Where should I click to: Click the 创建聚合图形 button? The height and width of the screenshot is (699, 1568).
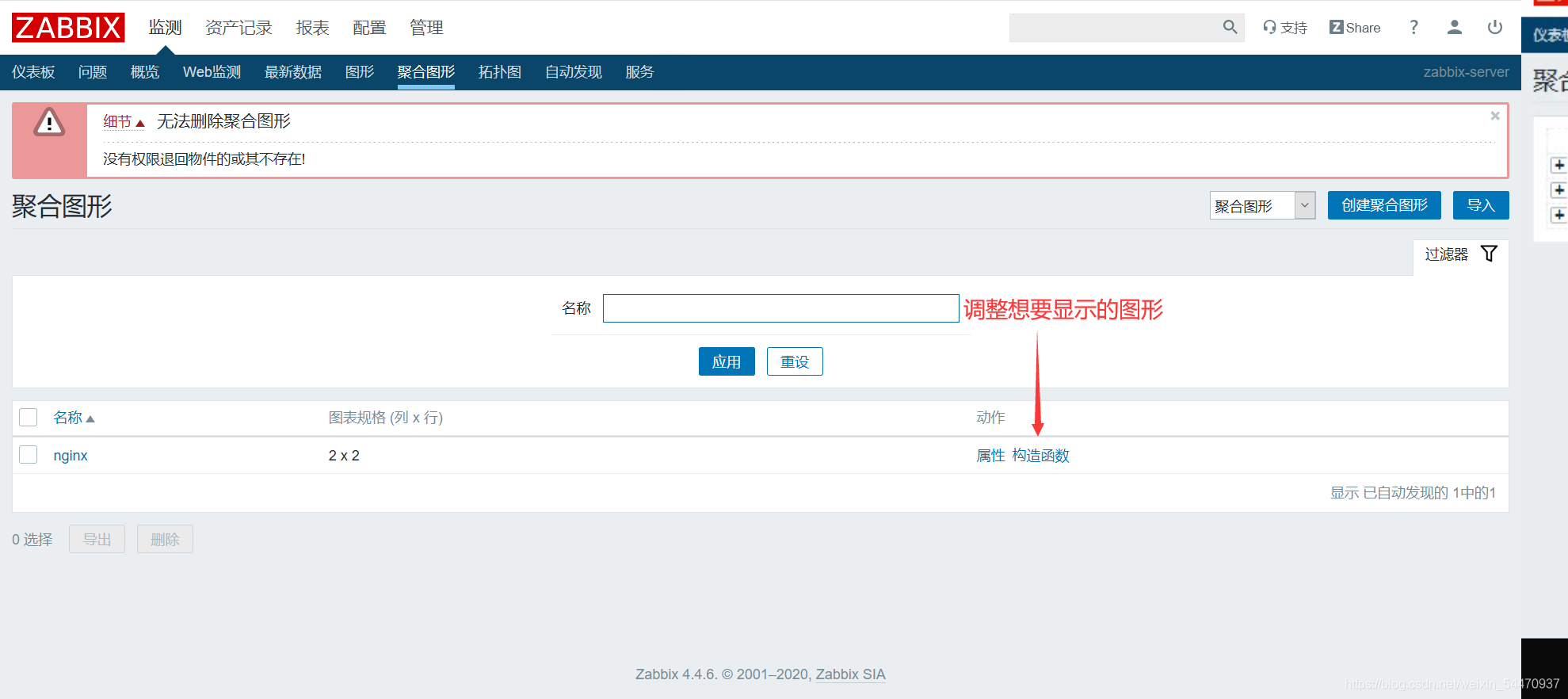tap(1384, 205)
